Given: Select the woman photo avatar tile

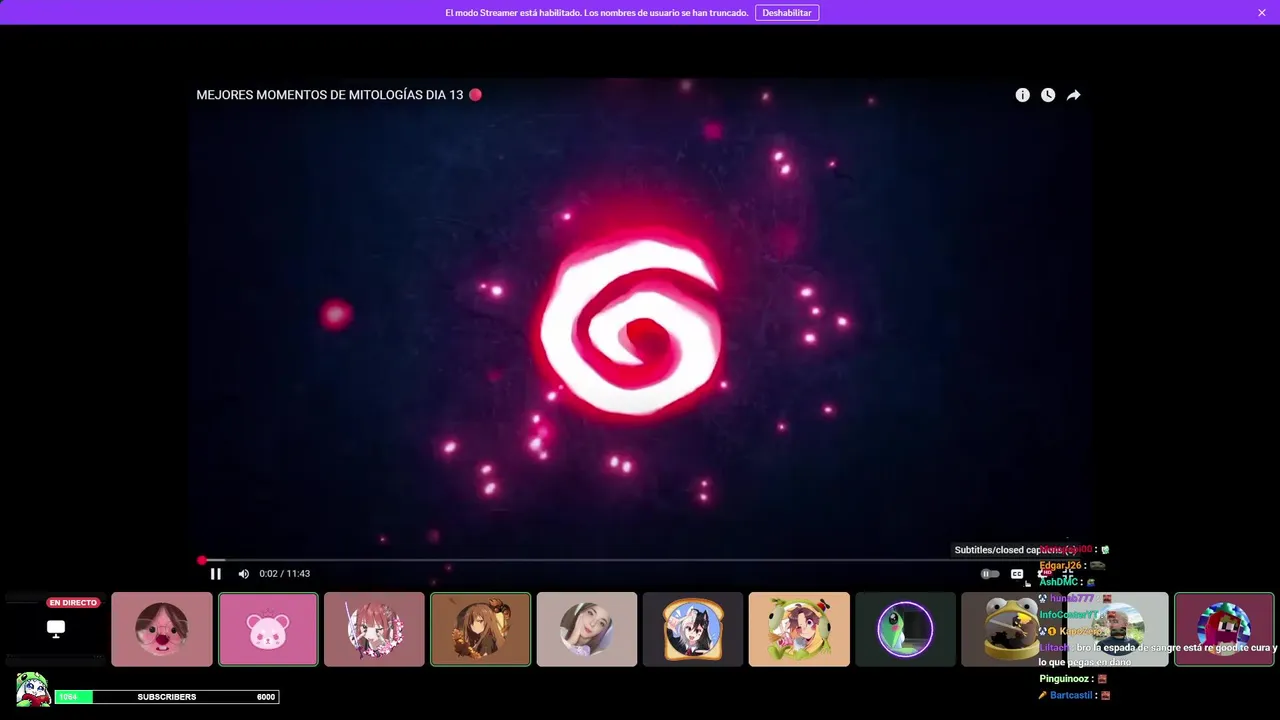Looking at the screenshot, I should pyautogui.click(x=587, y=629).
